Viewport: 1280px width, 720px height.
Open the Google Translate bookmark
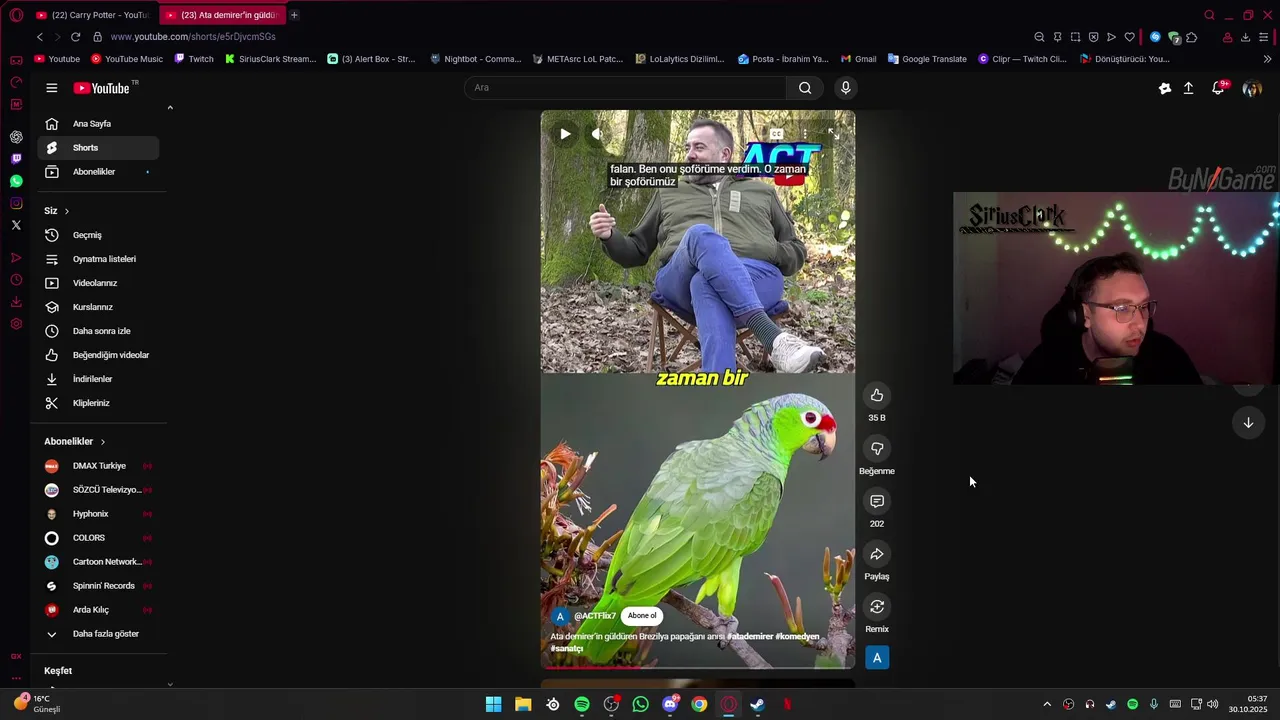pyautogui.click(x=927, y=59)
